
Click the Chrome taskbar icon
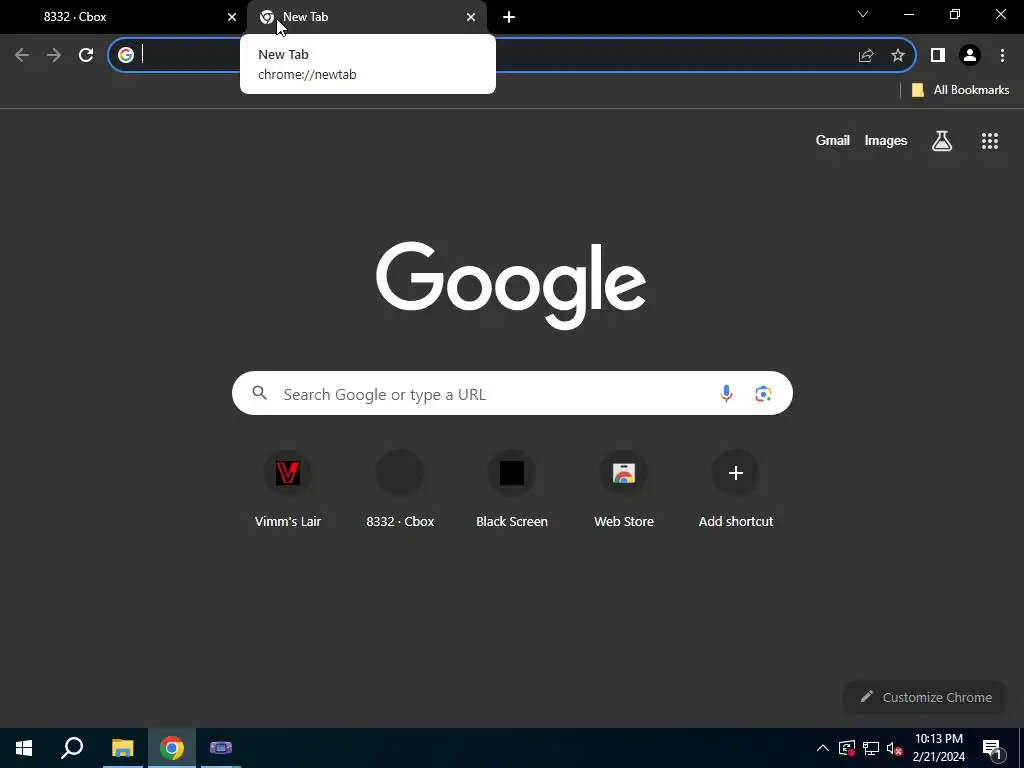point(172,748)
